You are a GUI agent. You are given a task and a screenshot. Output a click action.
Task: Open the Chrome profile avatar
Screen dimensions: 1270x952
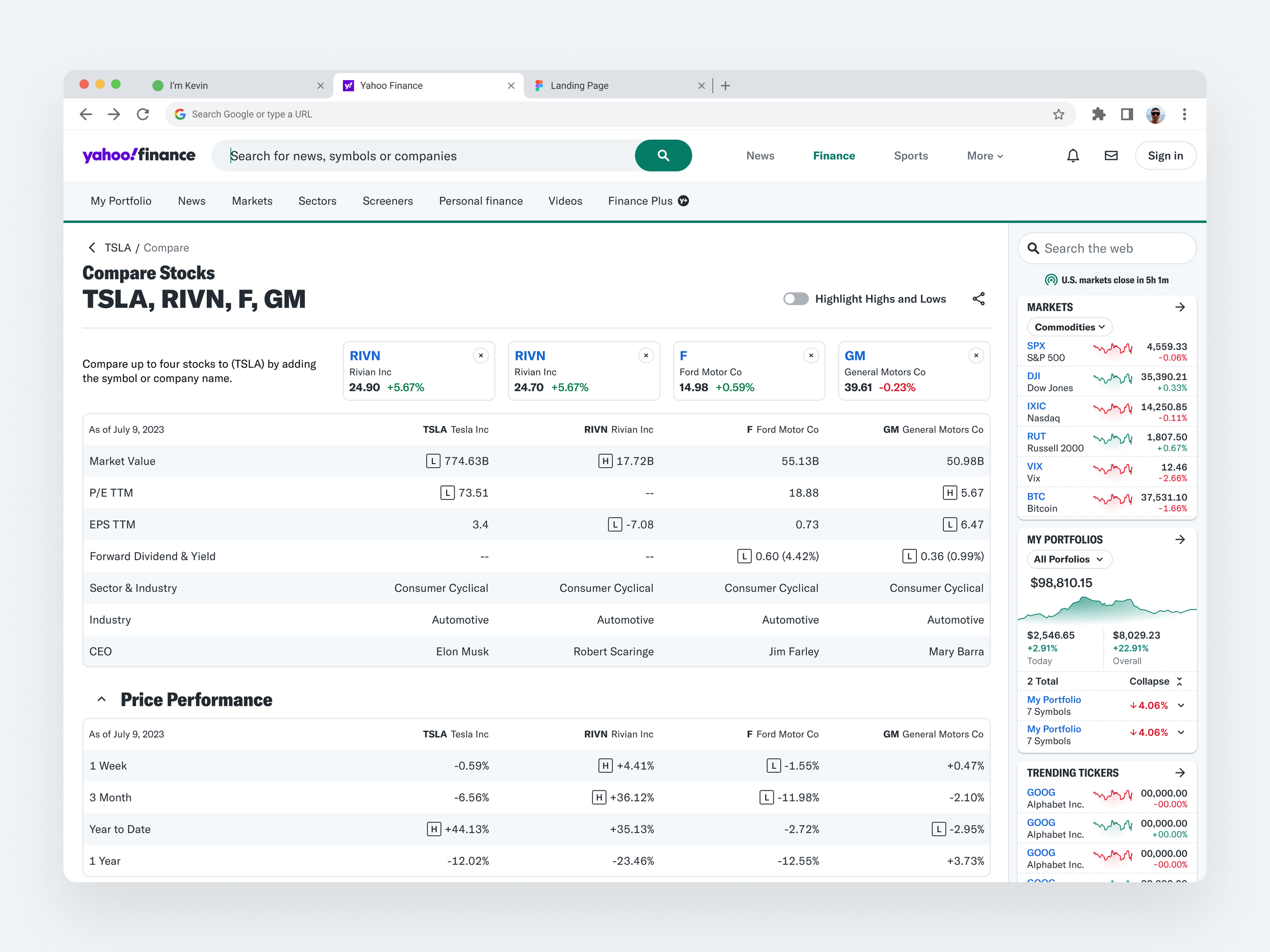click(x=1155, y=114)
